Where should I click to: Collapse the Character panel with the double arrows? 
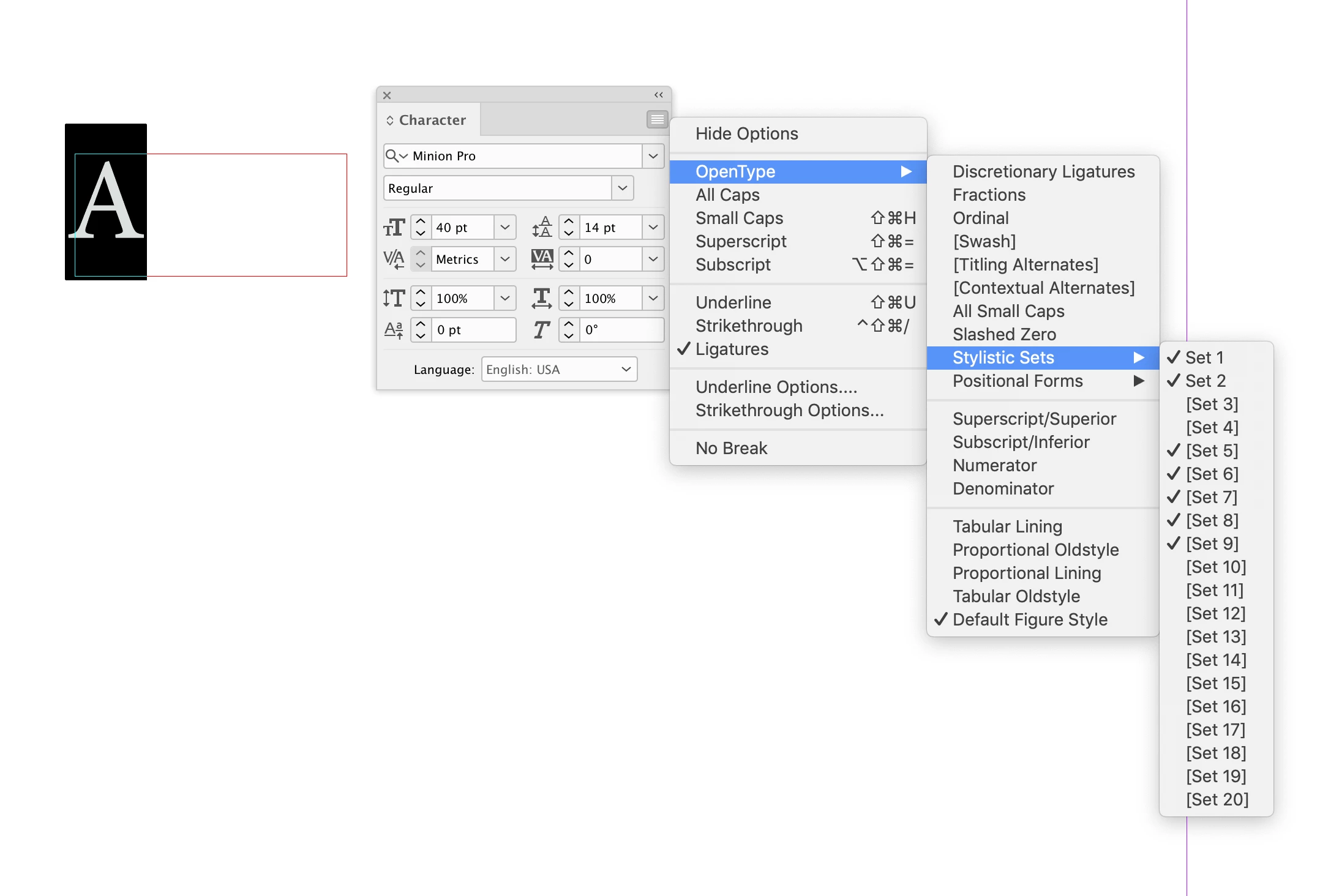(x=659, y=95)
